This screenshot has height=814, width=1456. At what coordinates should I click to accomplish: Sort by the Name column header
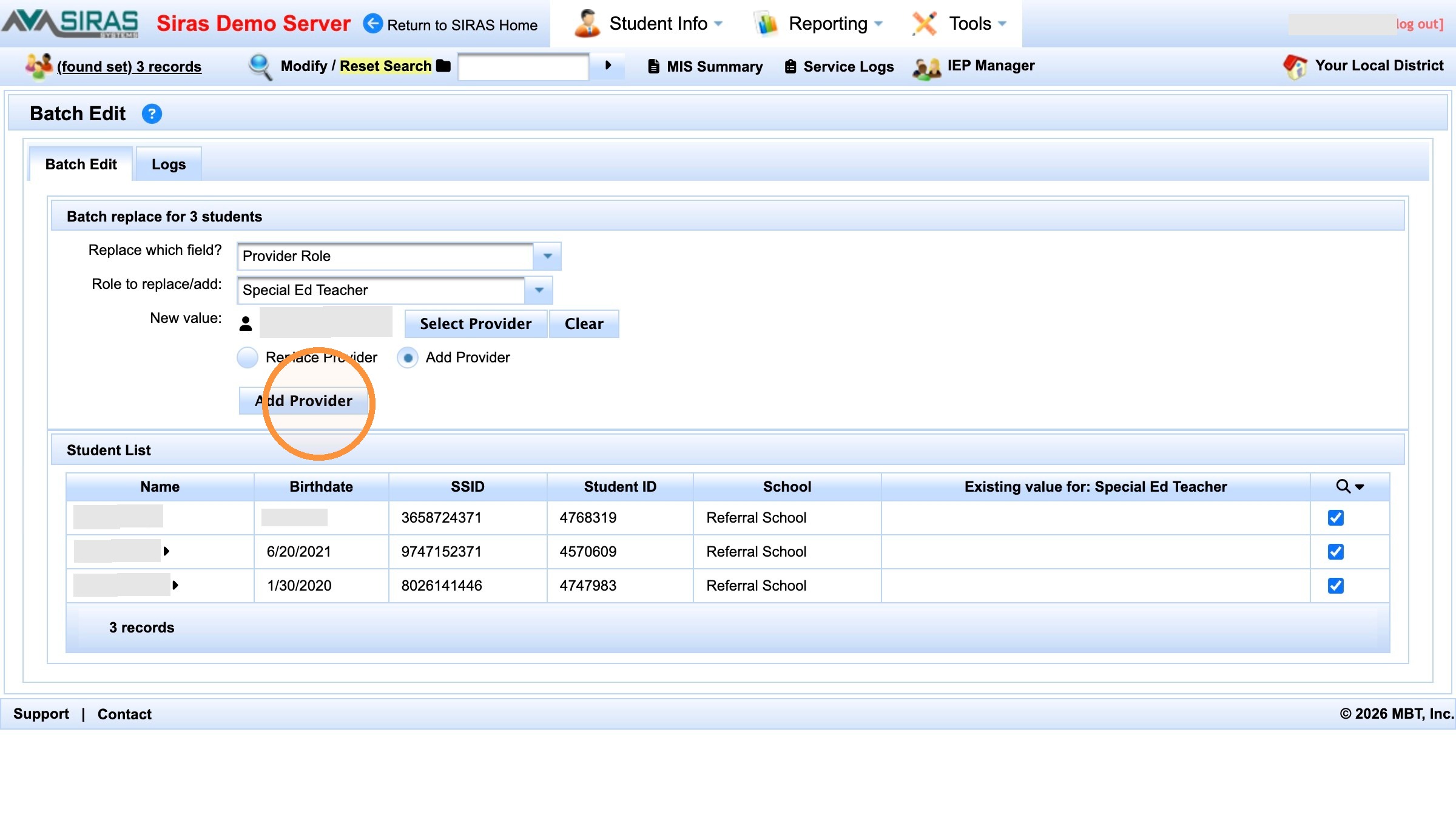click(x=160, y=487)
